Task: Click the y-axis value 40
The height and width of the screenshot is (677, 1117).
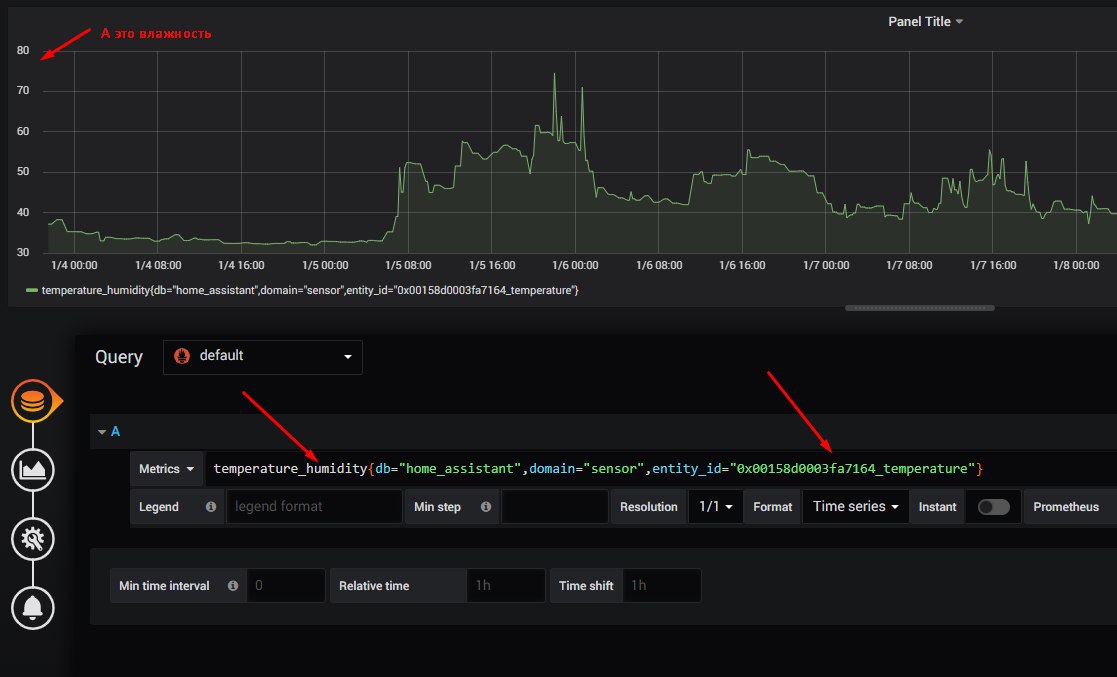Action: tap(24, 212)
